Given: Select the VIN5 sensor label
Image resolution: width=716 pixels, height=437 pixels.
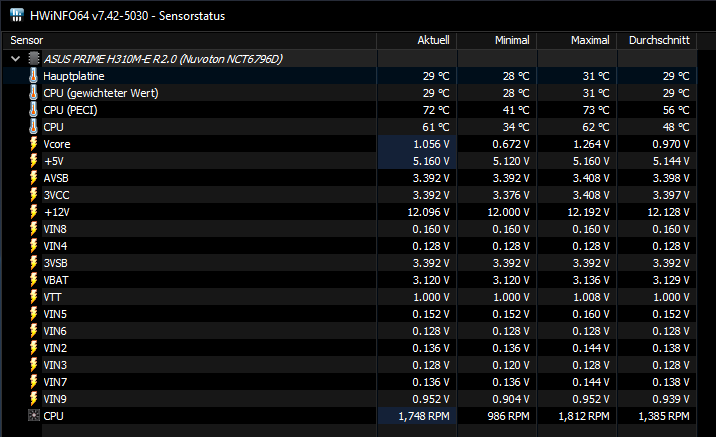Looking at the screenshot, I should click(x=55, y=314).
